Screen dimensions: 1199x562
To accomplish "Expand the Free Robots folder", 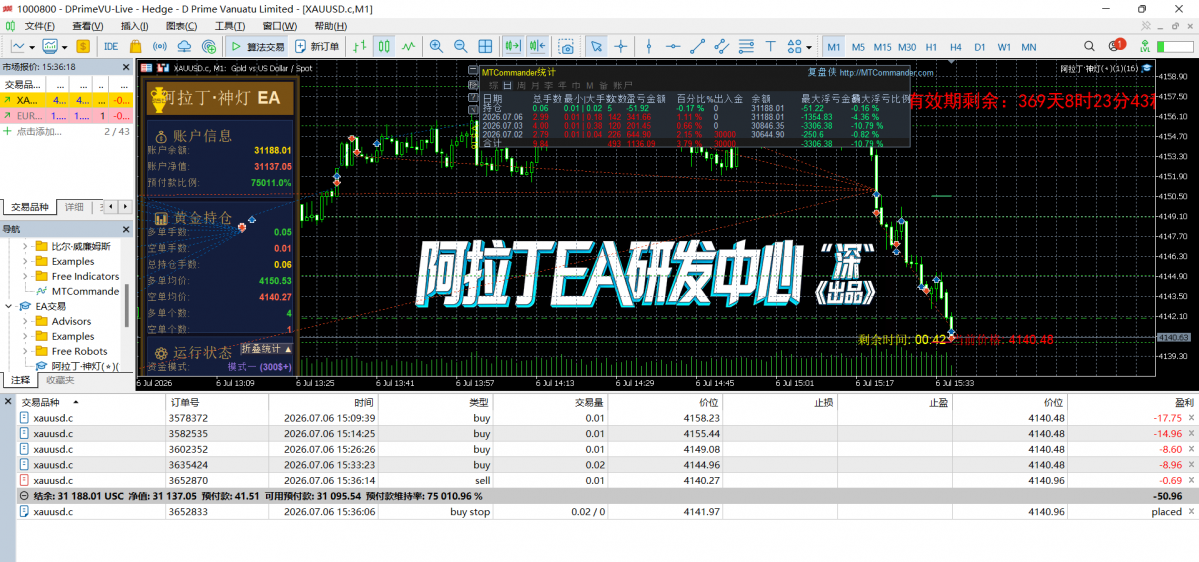I will 24,351.
